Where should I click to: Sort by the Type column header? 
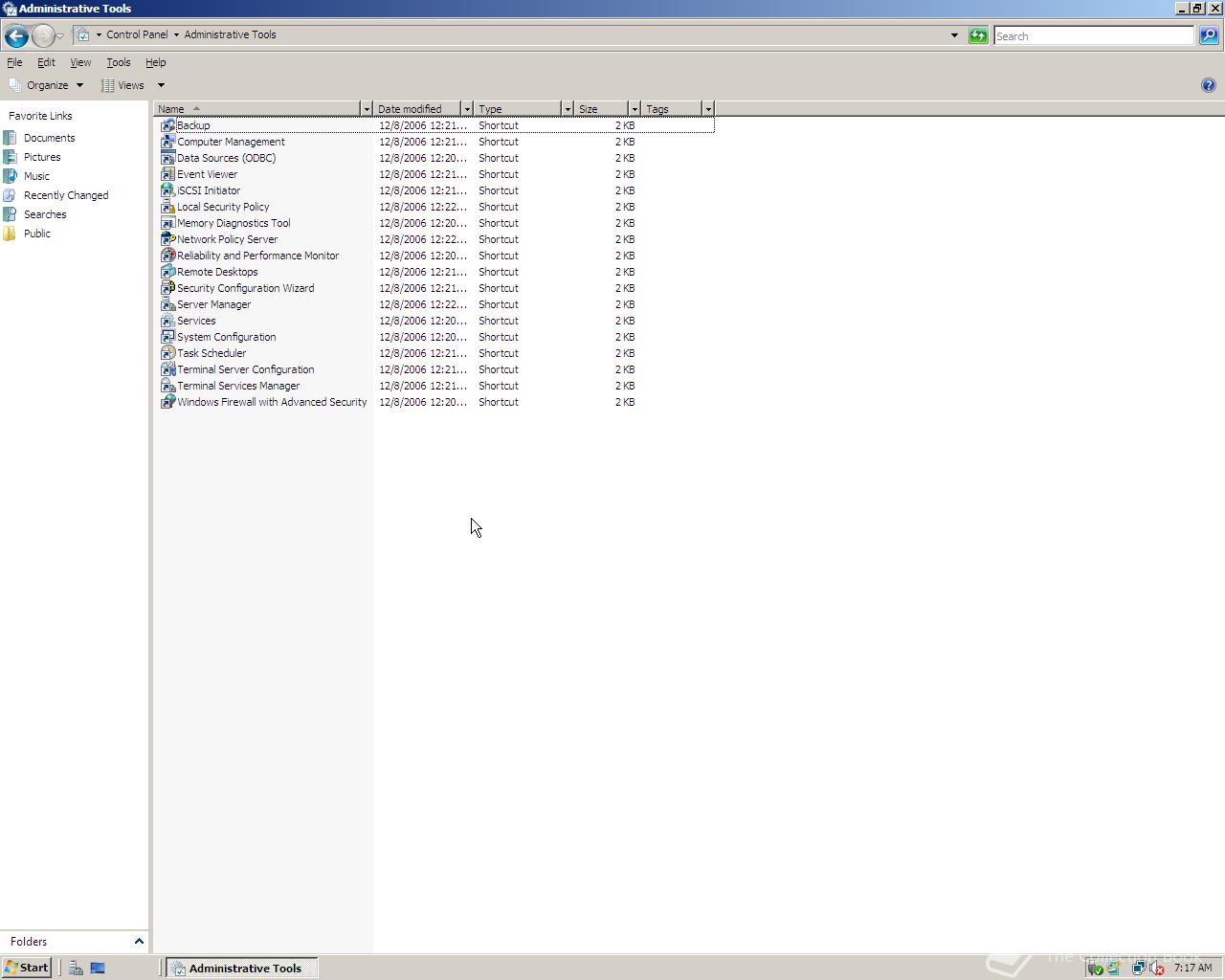pos(518,109)
